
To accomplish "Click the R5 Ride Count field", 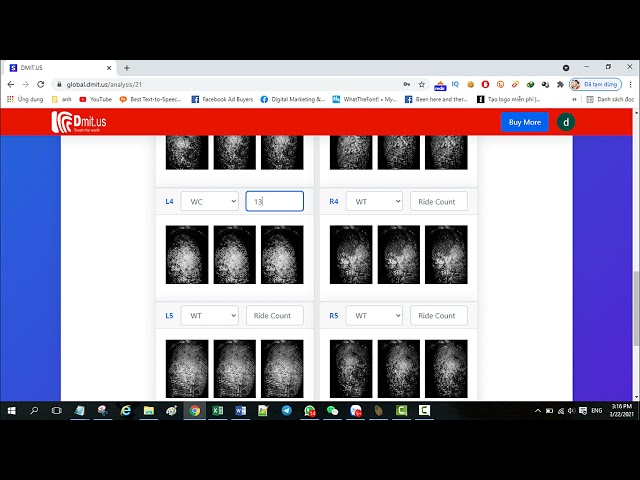I will [439, 316].
